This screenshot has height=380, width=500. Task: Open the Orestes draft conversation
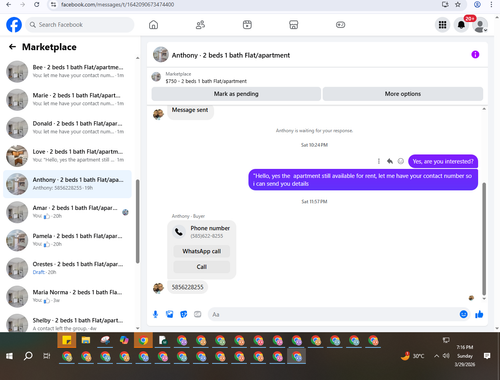pyautogui.click(x=67, y=268)
